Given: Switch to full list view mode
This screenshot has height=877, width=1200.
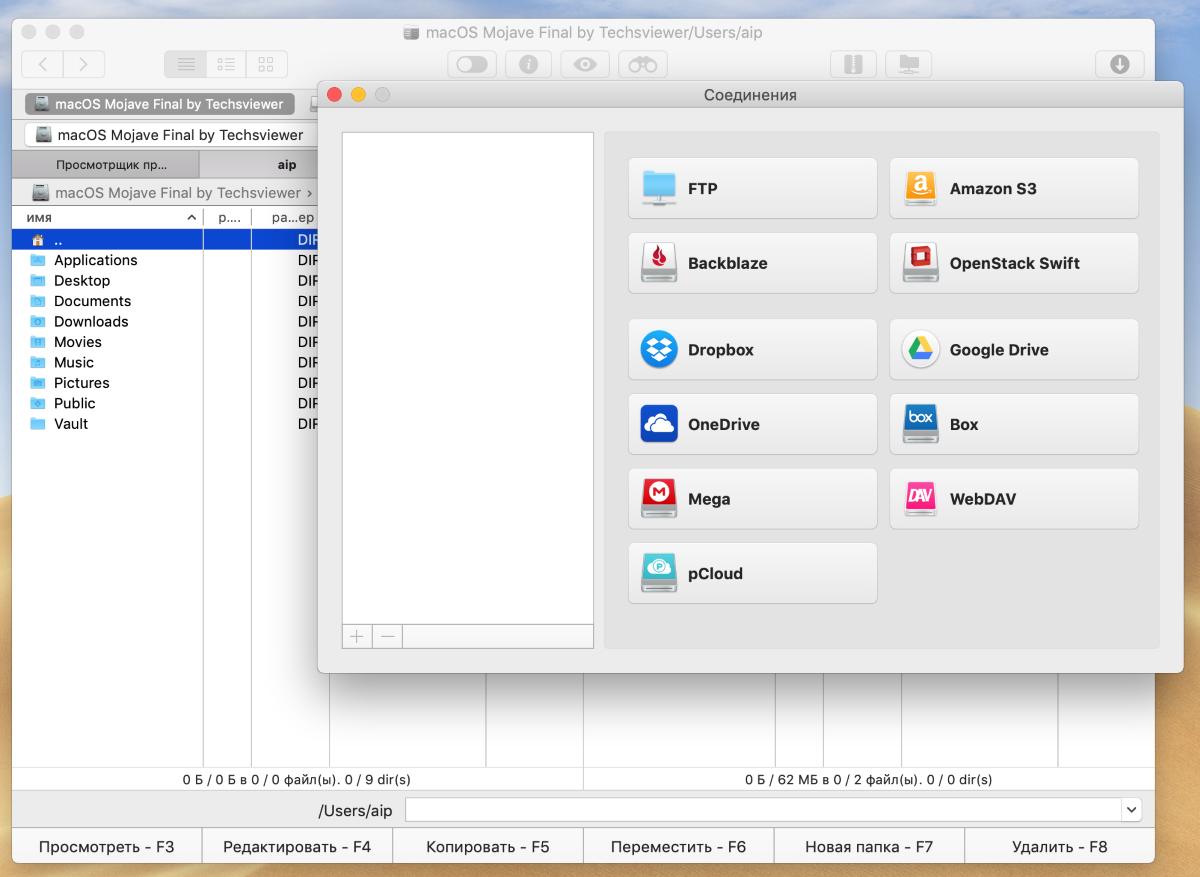Looking at the screenshot, I should point(185,64).
